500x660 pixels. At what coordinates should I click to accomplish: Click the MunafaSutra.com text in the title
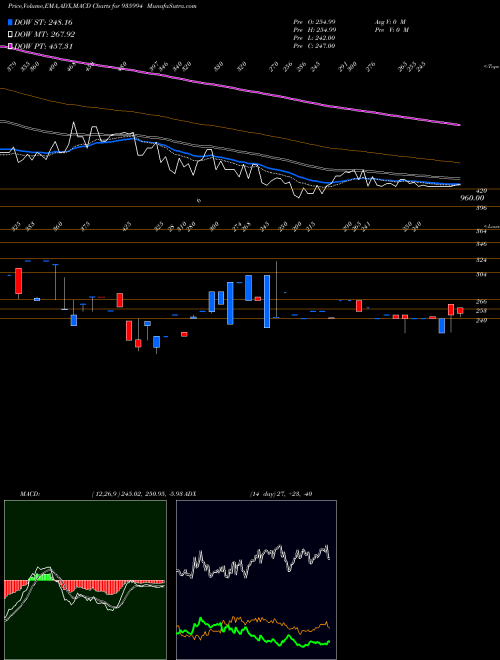tap(173, 6)
